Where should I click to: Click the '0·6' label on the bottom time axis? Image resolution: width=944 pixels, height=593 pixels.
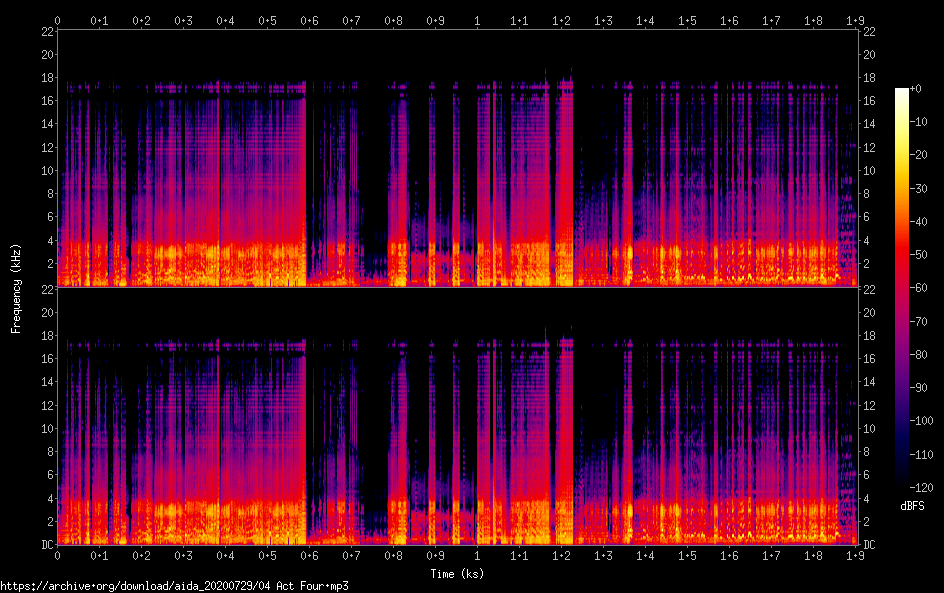click(x=309, y=556)
